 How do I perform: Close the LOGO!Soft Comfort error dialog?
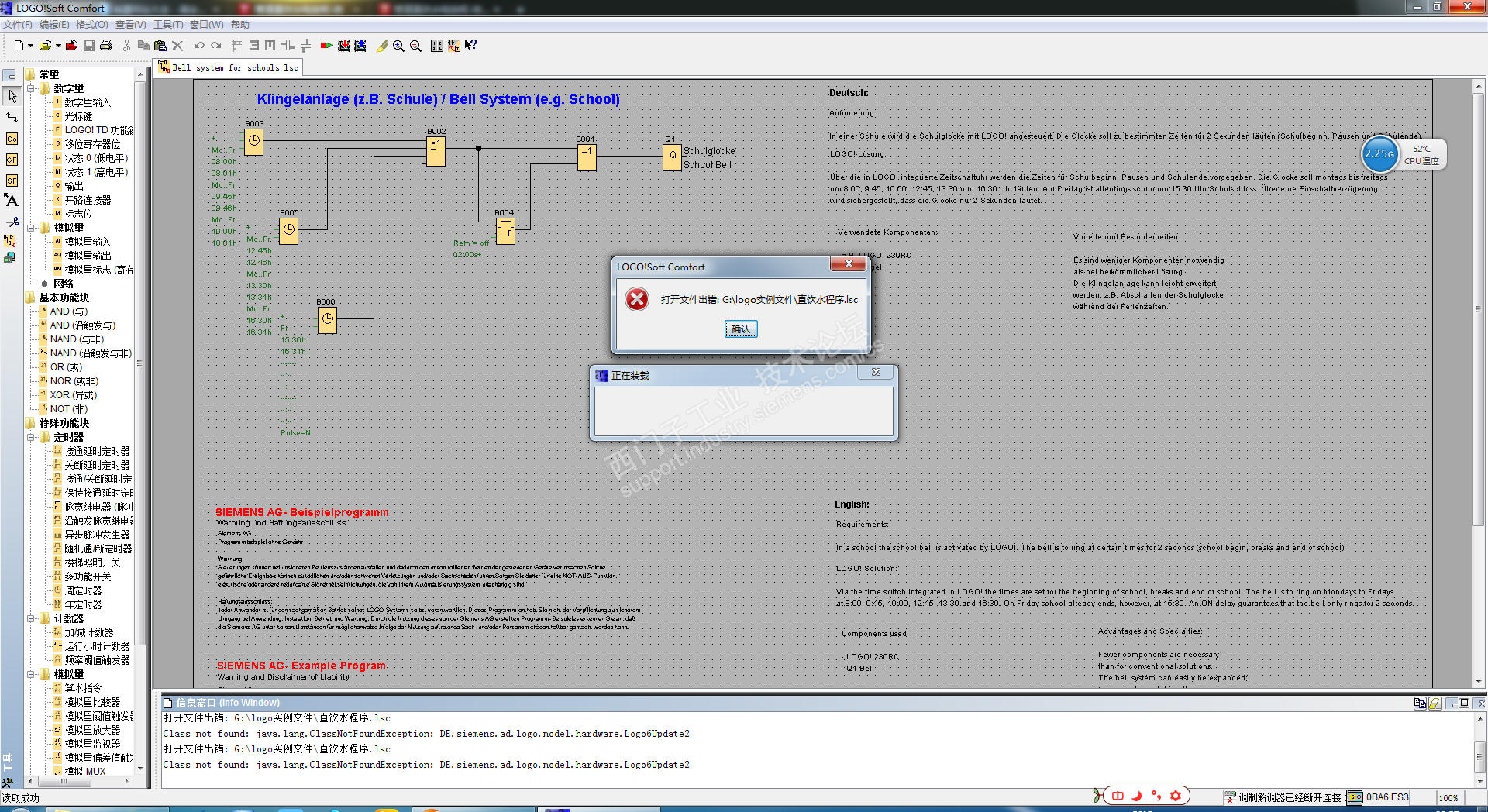click(849, 264)
